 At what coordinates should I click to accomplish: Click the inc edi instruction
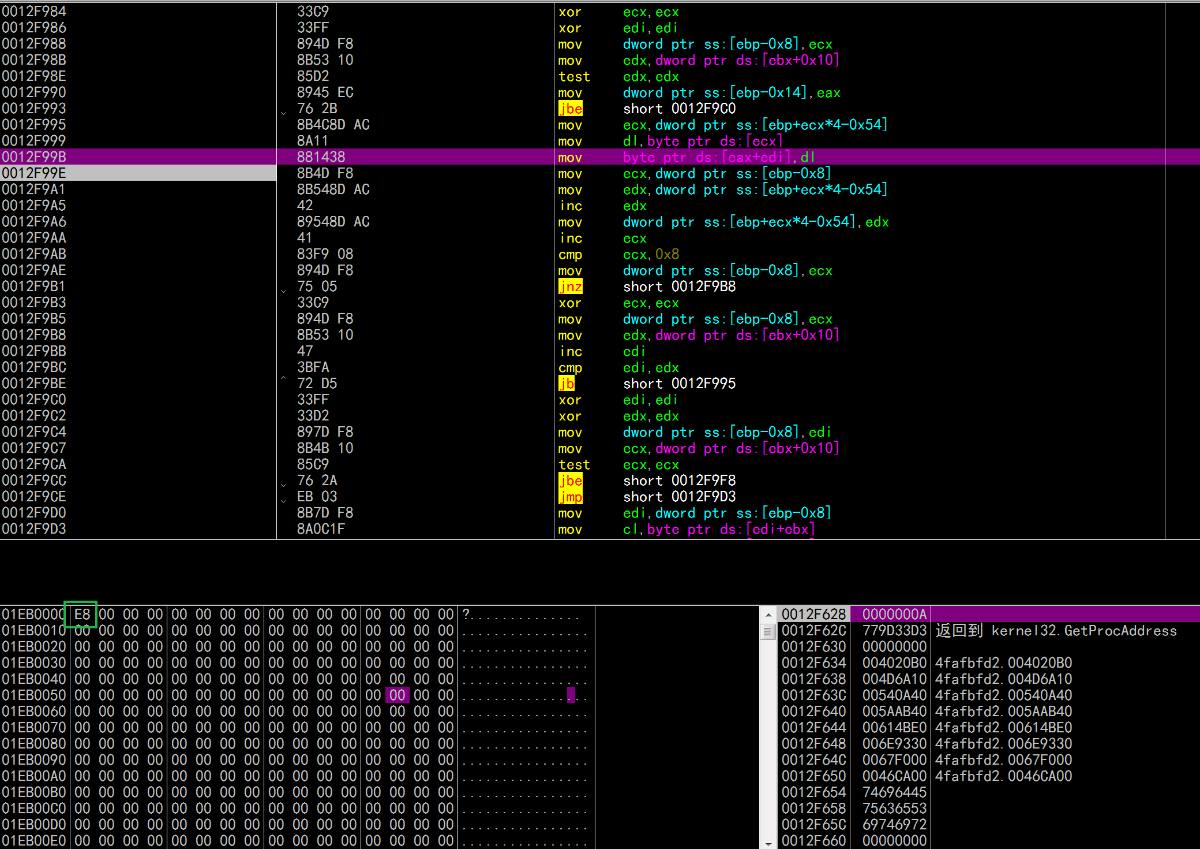point(602,351)
